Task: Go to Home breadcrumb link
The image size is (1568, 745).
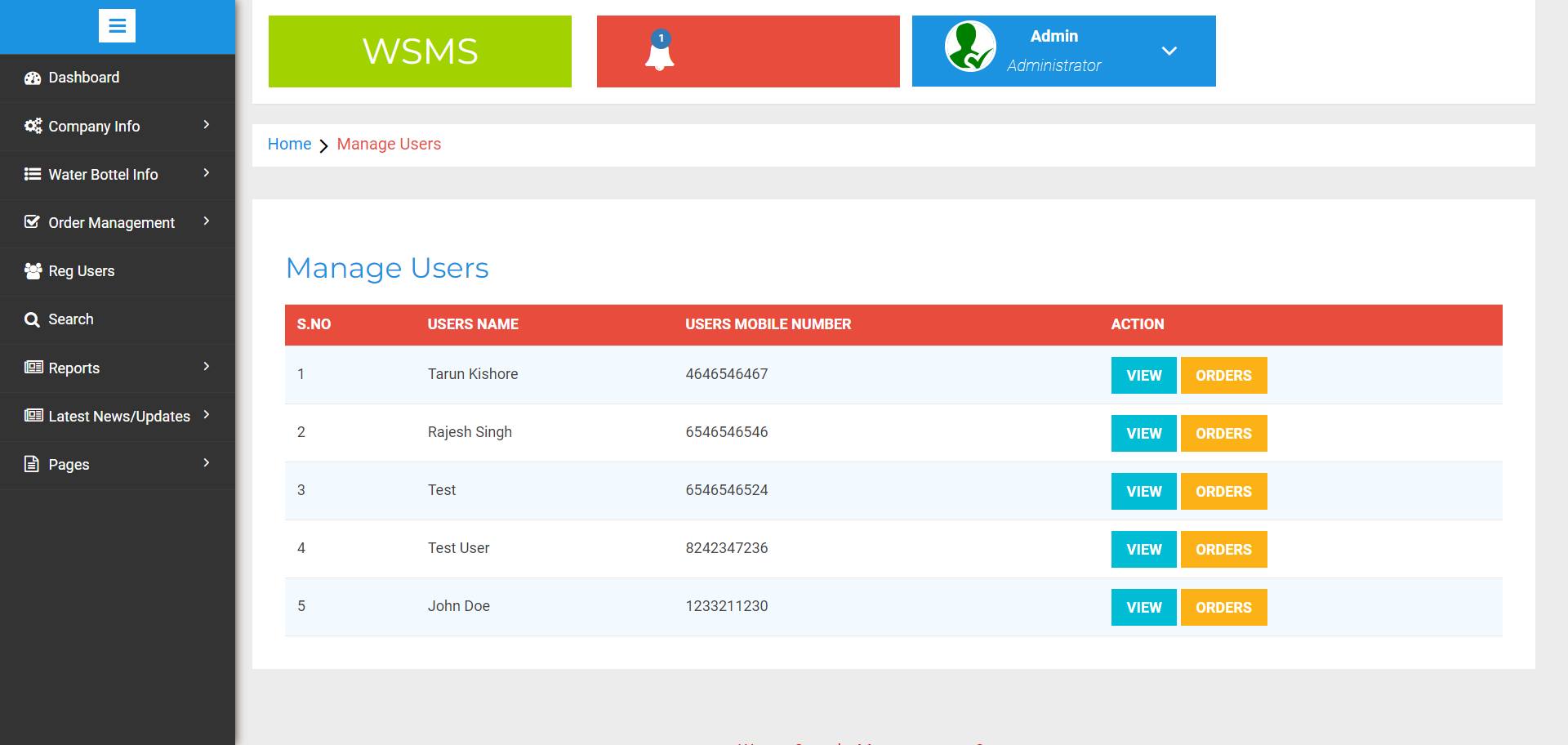Action: click(289, 144)
